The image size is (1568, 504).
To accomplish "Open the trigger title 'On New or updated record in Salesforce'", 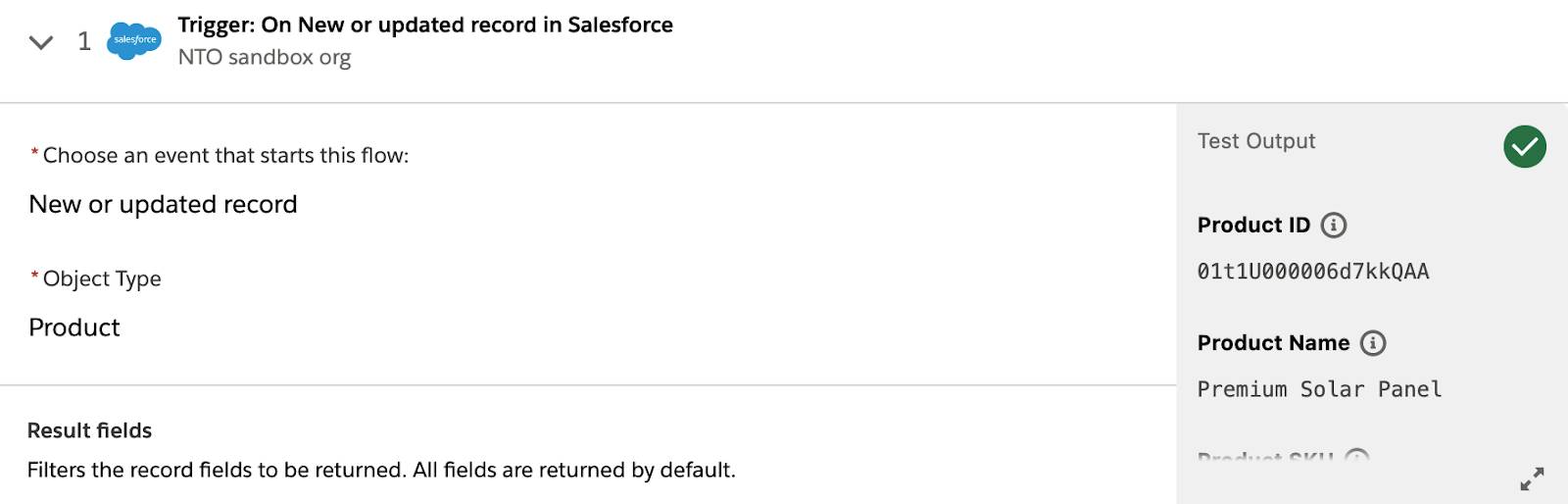I will (x=425, y=25).
